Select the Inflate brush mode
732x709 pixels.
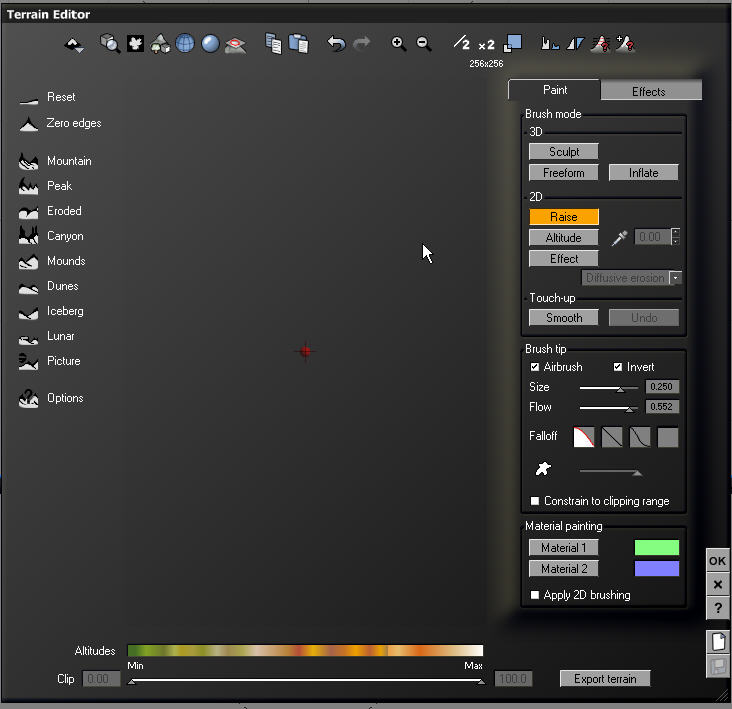643,173
